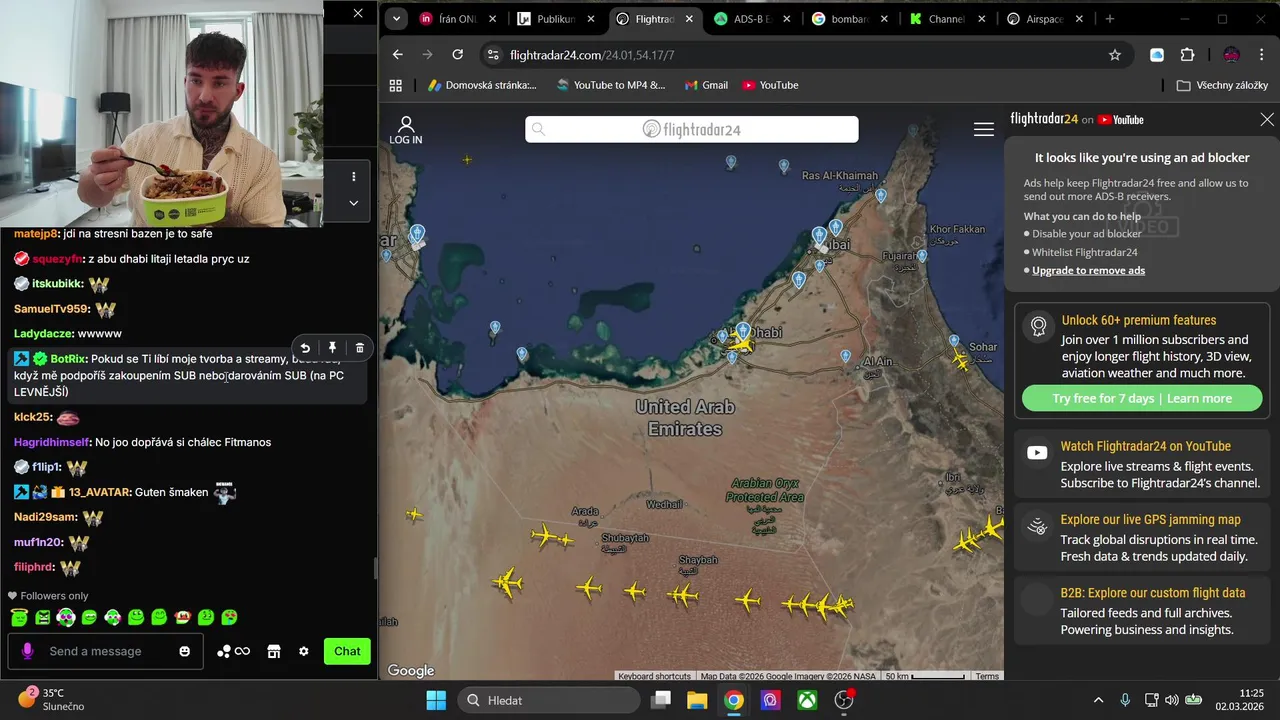Image resolution: width=1280 pixels, height=720 pixels.
Task: Switch to the Írán ONL tab
Action: [x=457, y=19]
